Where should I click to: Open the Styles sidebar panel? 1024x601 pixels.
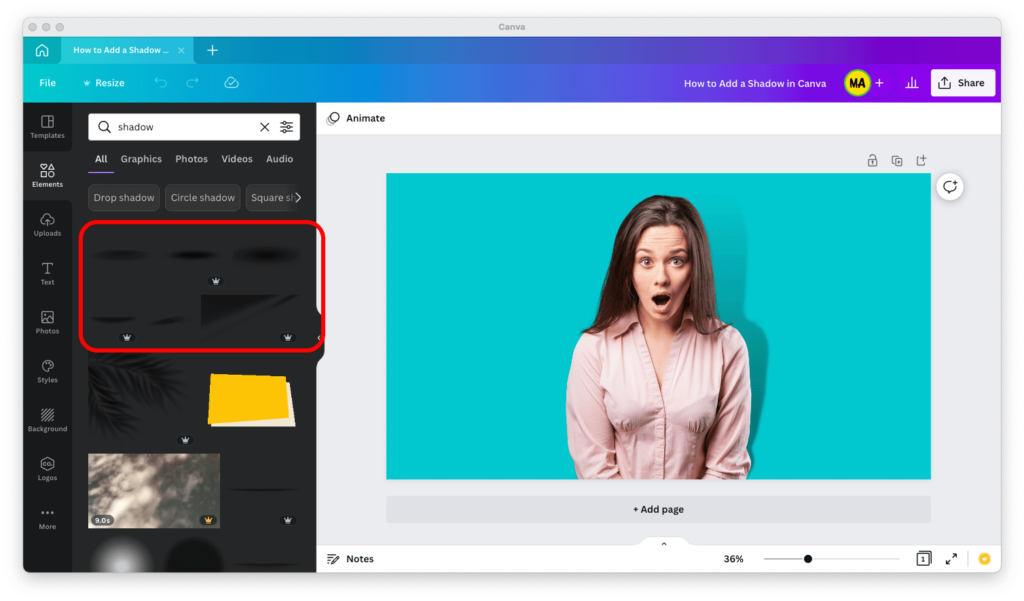(47, 371)
